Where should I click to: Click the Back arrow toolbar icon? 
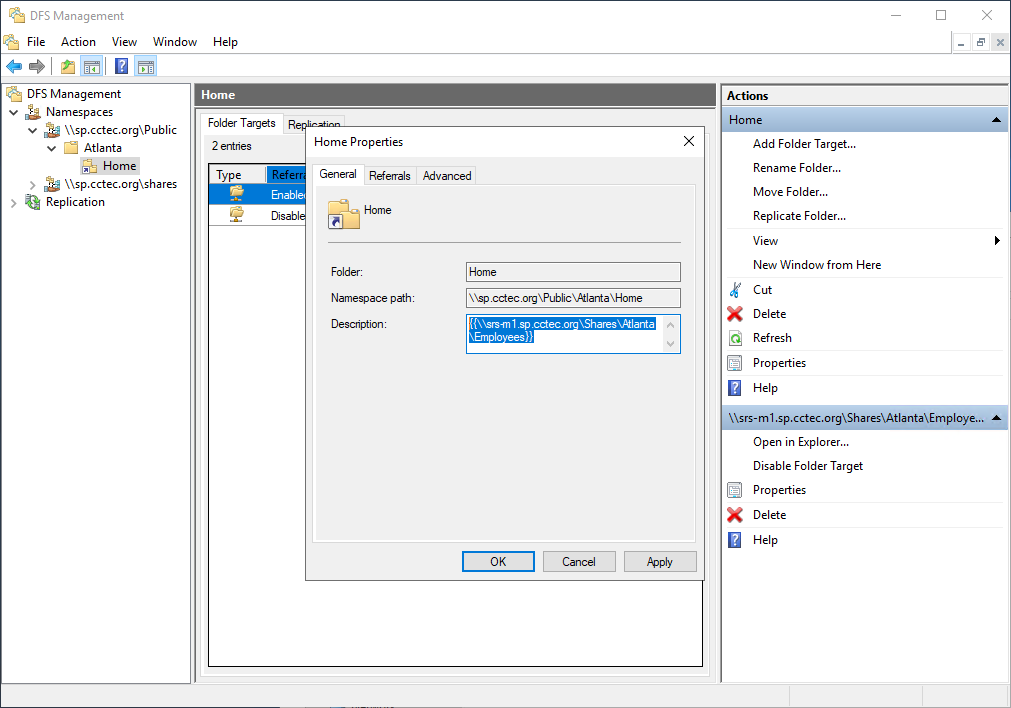pyautogui.click(x=14, y=67)
